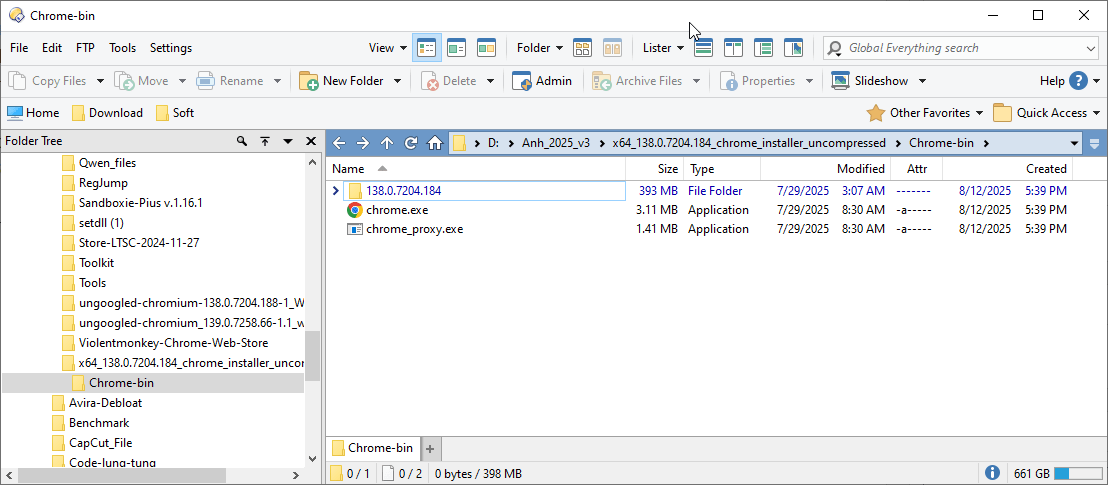Open the Lister dropdown menu
Screen dimensions: 1108x485
tap(663, 48)
